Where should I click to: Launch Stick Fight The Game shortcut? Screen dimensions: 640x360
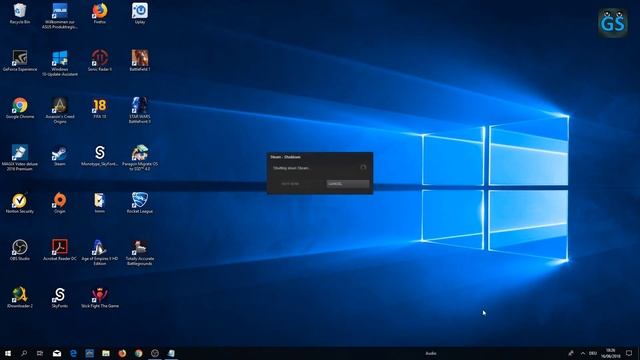pyautogui.click(x=100, y=297)
